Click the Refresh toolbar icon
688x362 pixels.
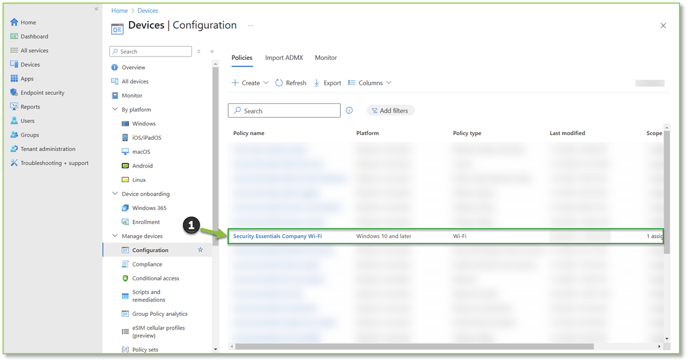(279, 83)
